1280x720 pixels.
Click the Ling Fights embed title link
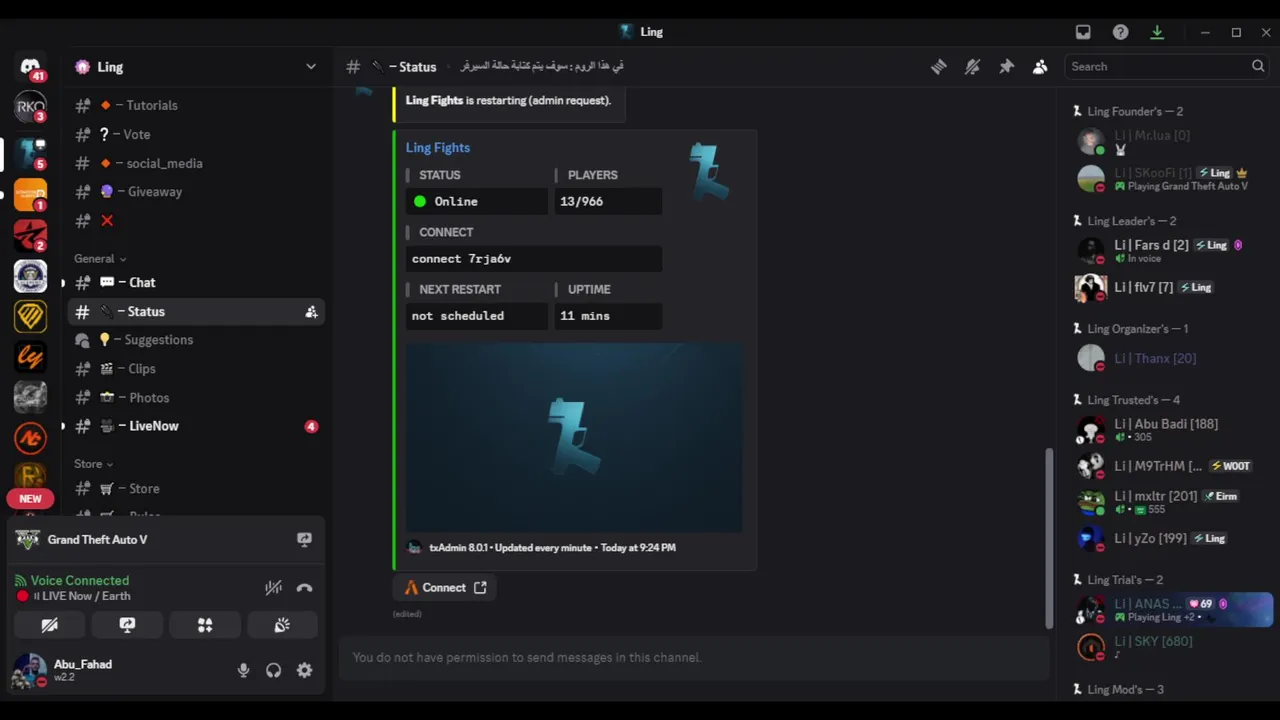pyautogui.click(x=438, y=147)
